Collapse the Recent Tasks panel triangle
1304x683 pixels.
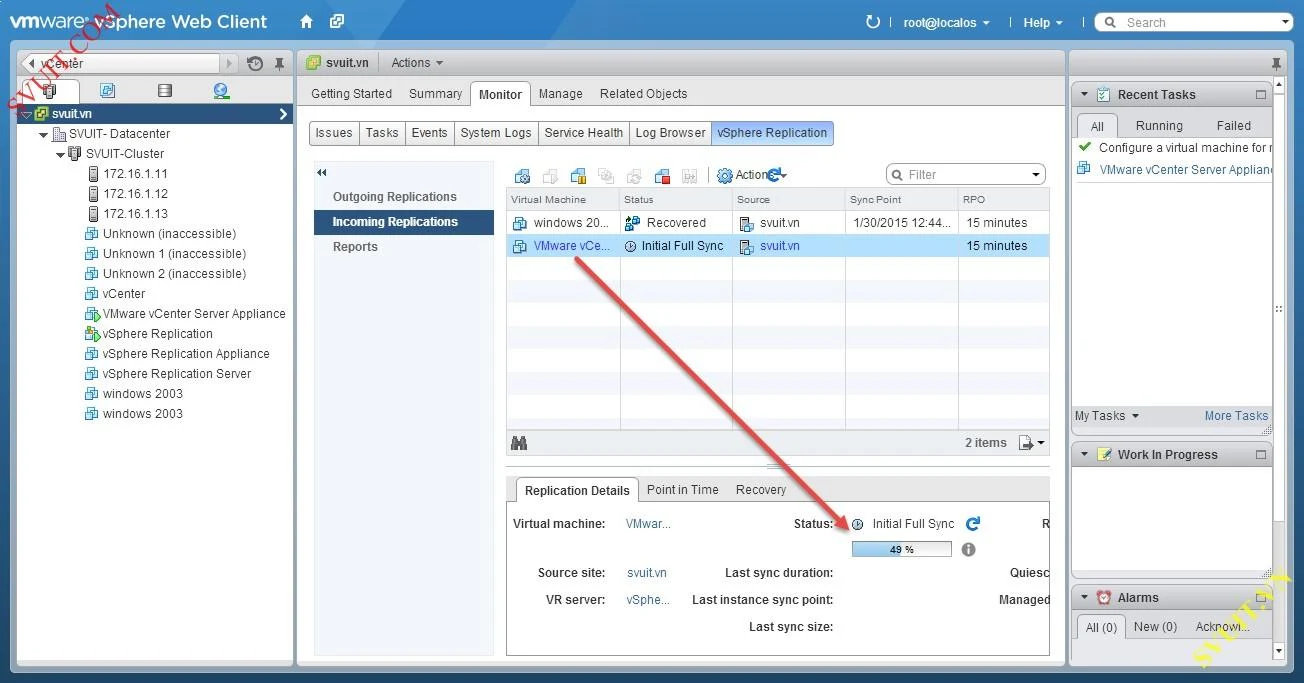[1084, 95]
